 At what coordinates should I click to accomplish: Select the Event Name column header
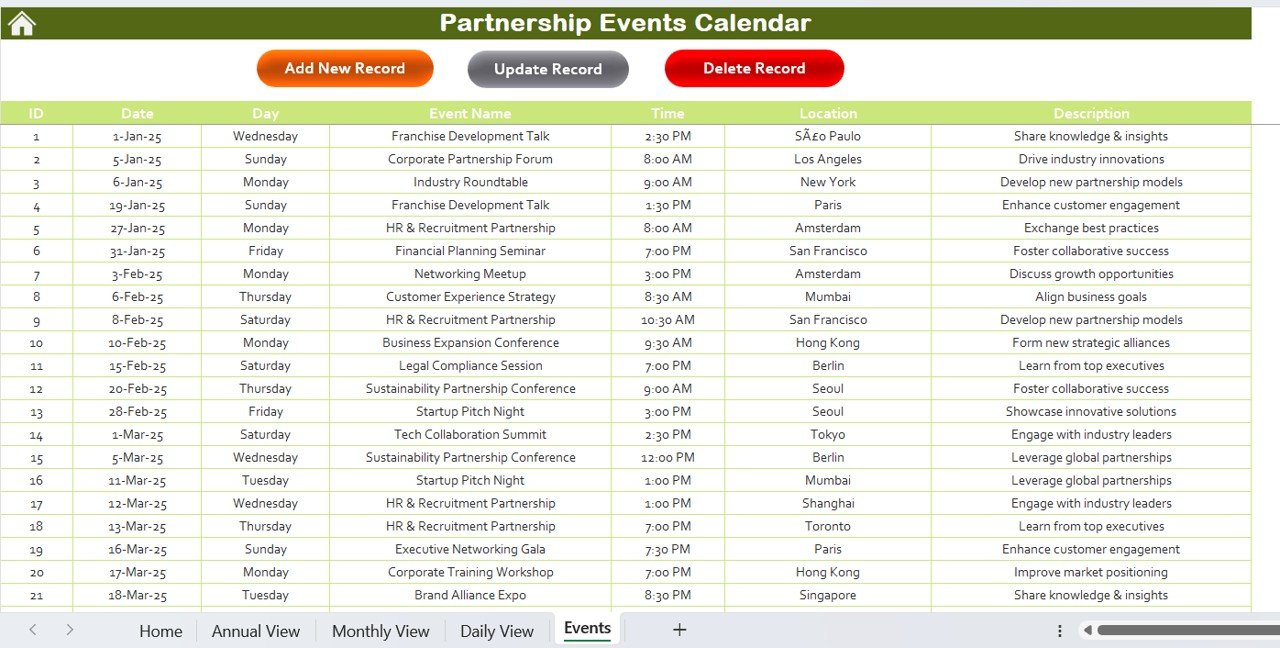click(470, 113)
